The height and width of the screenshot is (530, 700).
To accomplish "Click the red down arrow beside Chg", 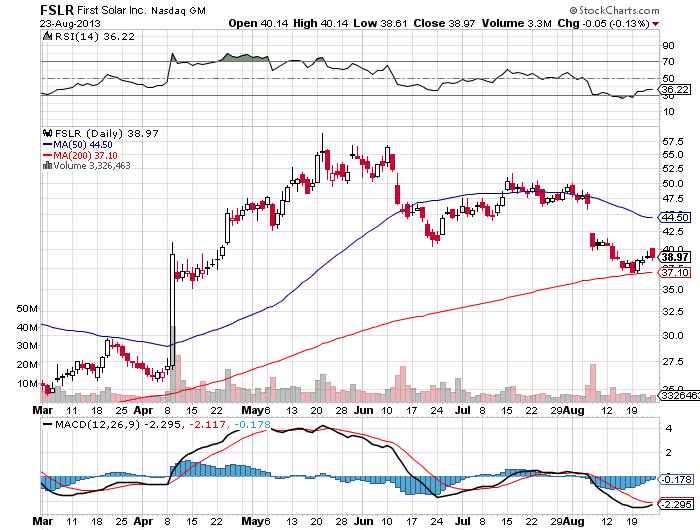I will pyautogui.click(x=655, y=24).
